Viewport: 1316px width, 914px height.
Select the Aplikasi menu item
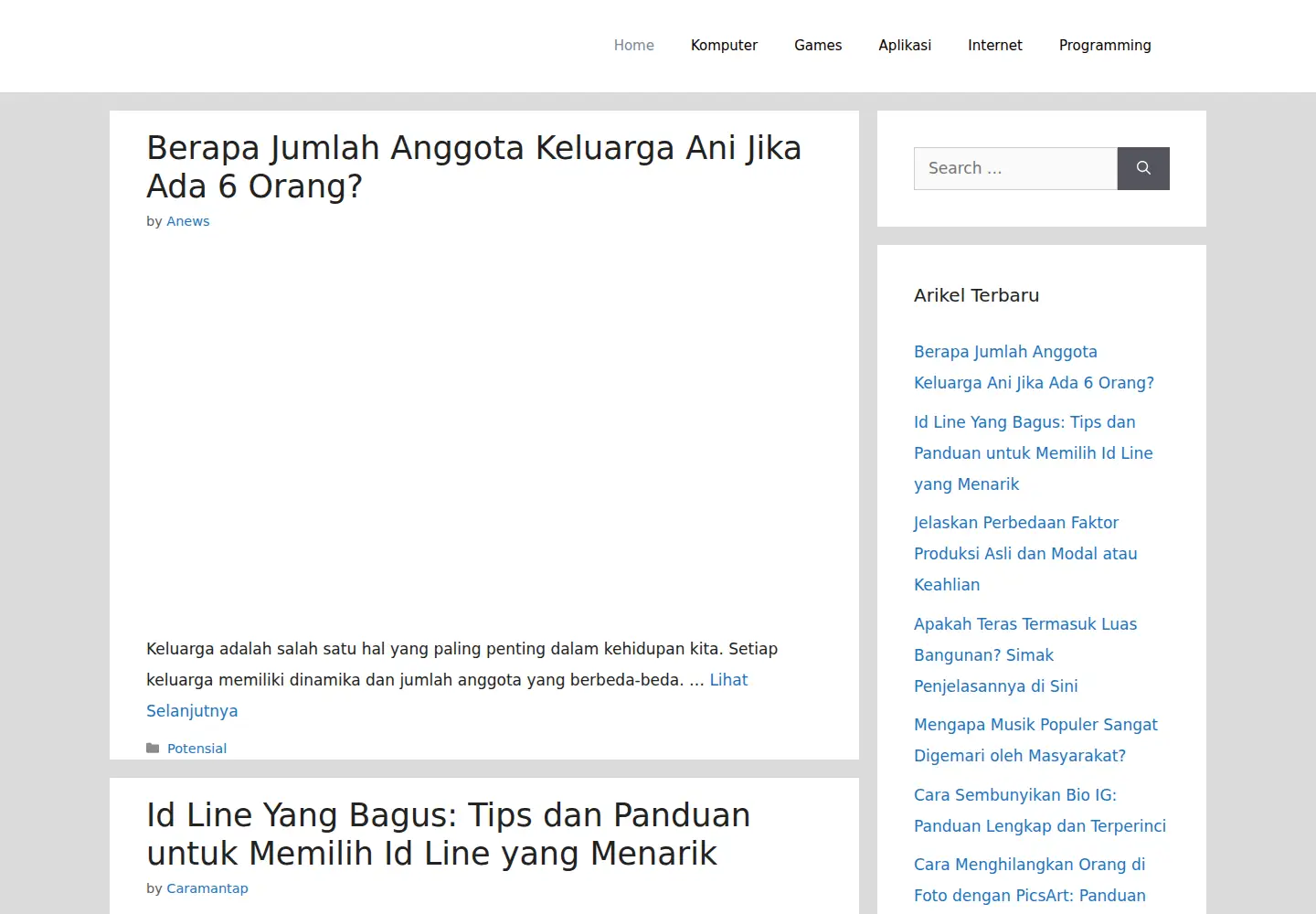click(x=905, y=46)
